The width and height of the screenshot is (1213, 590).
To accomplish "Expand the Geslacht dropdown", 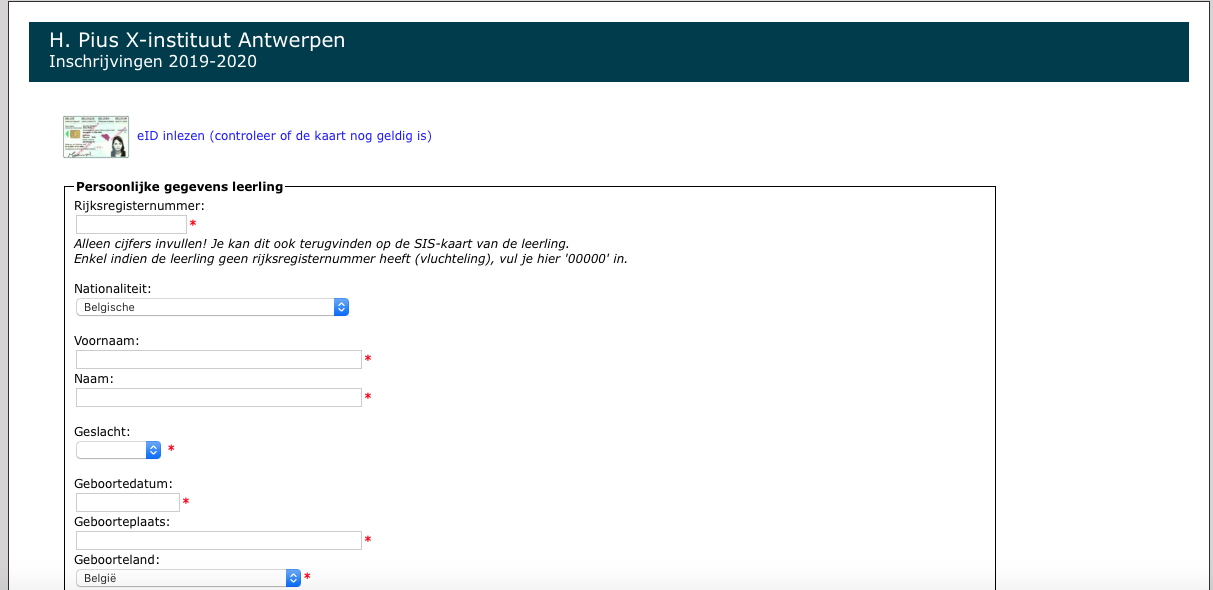I will click(x=118, y=450).
